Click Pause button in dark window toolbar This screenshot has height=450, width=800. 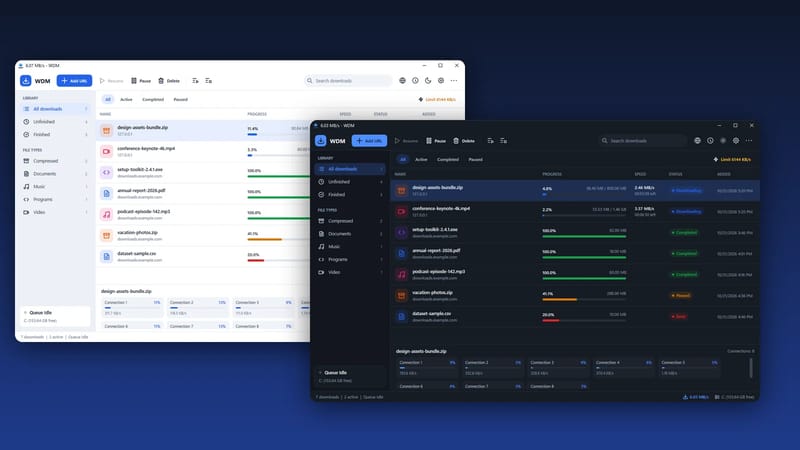click(436, 141)
